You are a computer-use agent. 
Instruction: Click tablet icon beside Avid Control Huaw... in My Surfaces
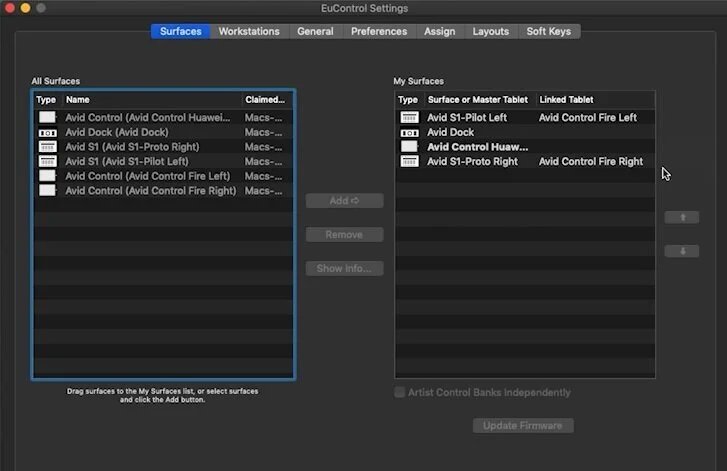point(409,146)
